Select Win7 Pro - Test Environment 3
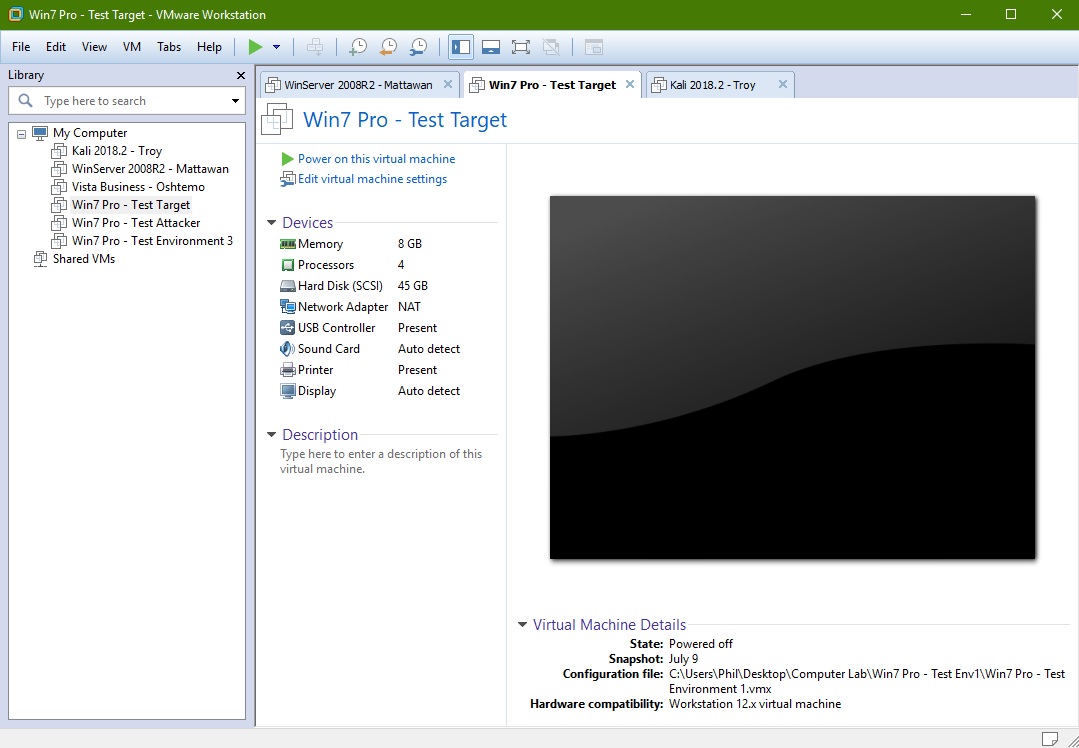1079x748 pixels. point(152,241)
